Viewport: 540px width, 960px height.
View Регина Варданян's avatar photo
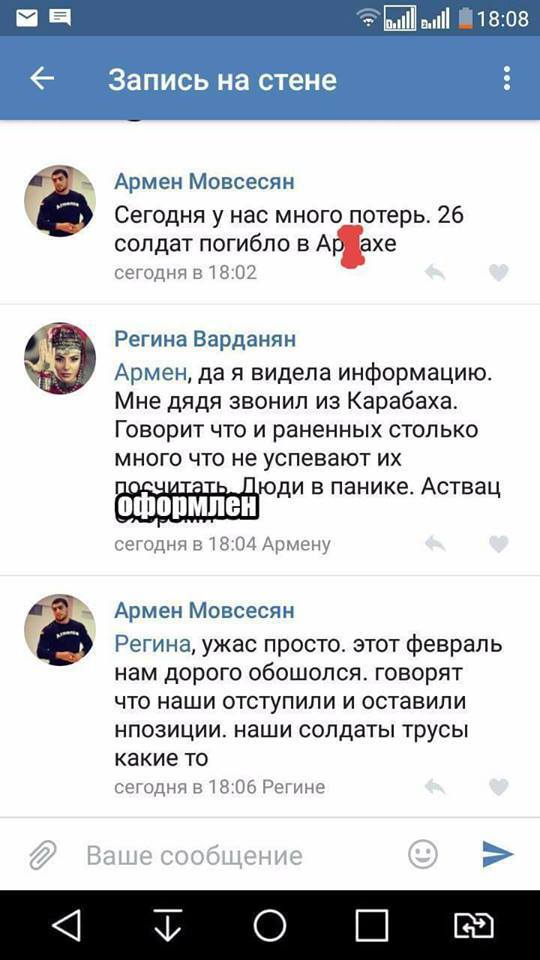click(x=60, y=359)
